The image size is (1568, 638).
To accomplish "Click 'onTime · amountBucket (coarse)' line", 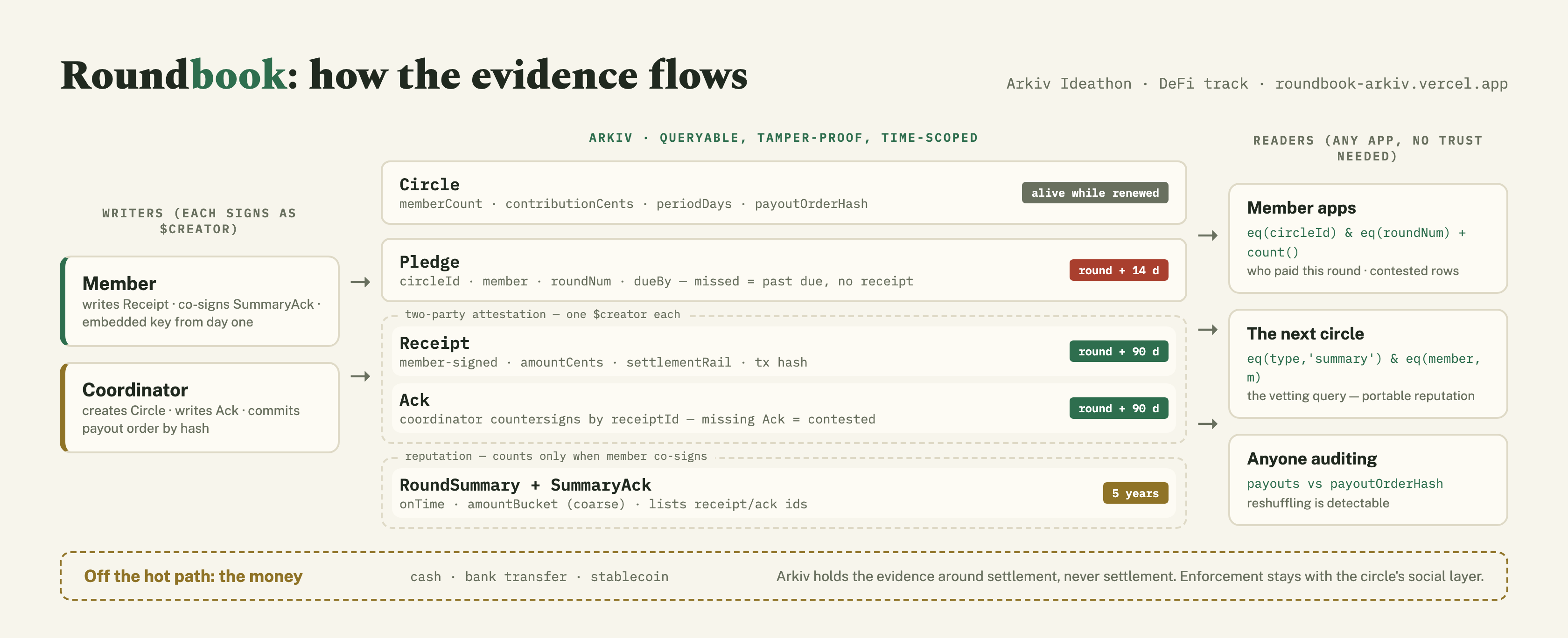I will [603, 504].
